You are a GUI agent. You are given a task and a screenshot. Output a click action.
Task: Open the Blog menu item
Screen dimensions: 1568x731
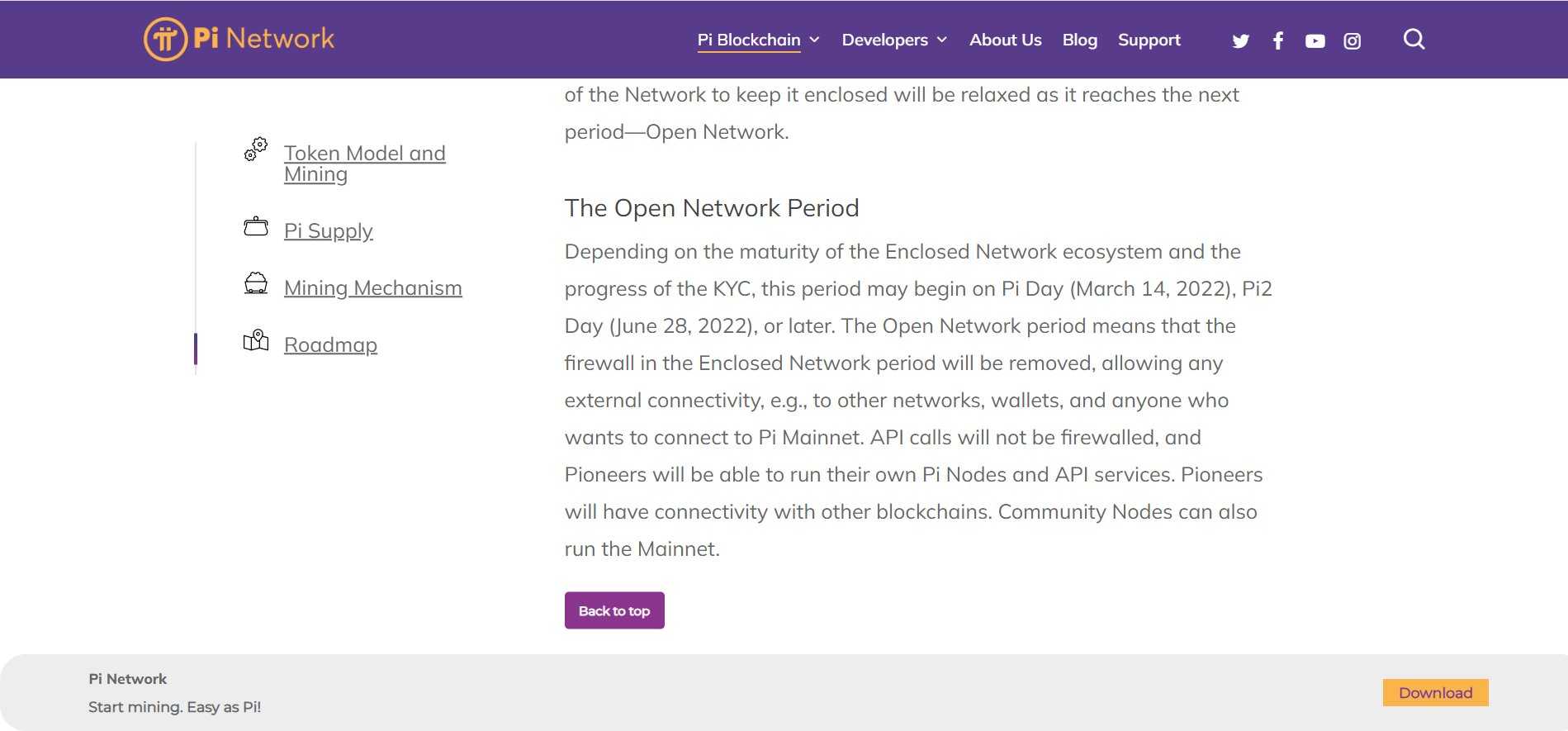(1079, 40)
